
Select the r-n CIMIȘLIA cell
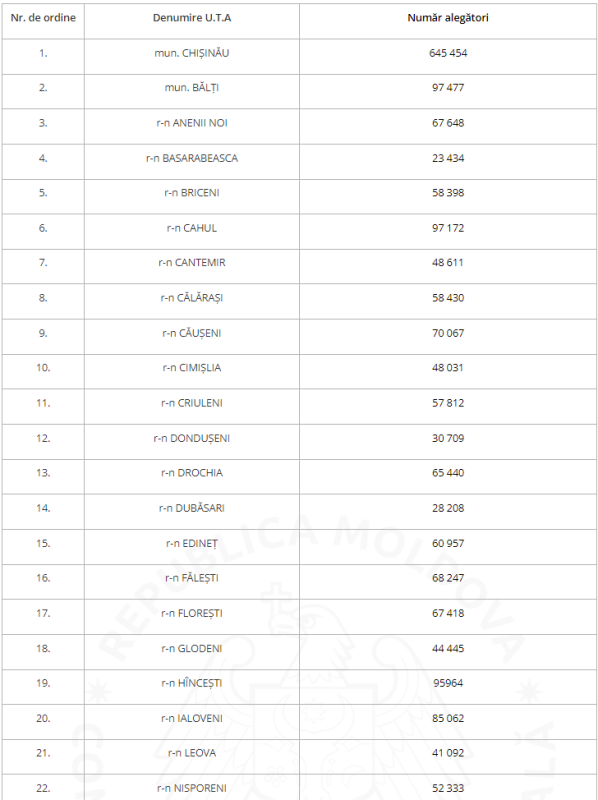[192, 368]
